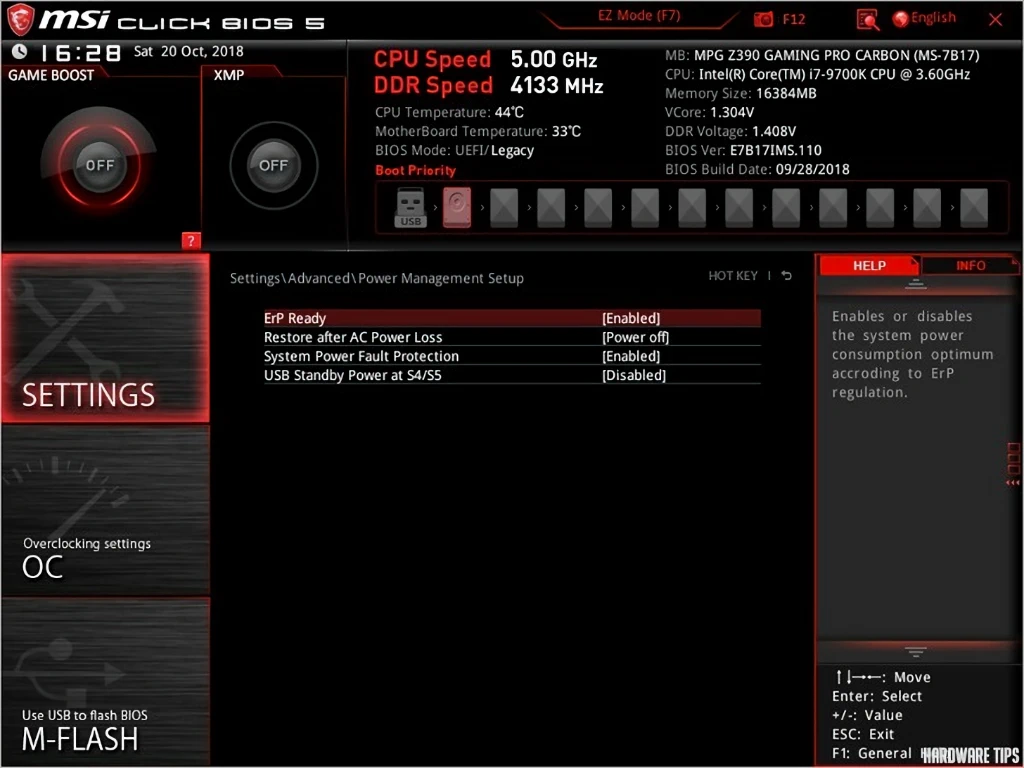Close the BIOS with the red X
The image size is (1024, 768).
[x=995, y=20]
